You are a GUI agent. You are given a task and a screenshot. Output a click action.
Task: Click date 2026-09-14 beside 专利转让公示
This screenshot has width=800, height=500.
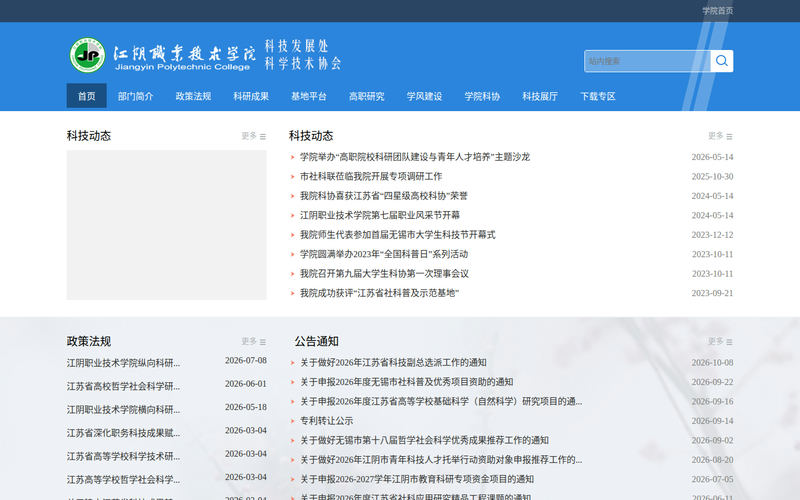[712, 421]
